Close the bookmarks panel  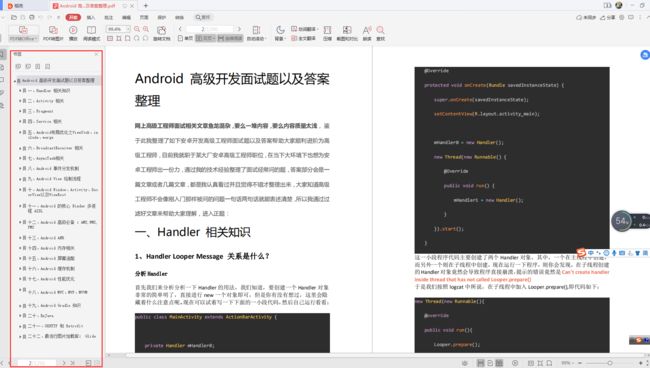(97, 54)
